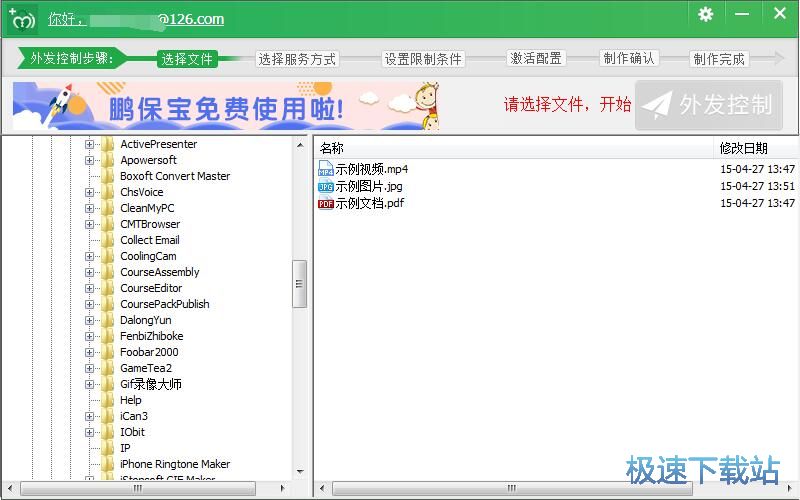Image resolution: width=800 pixels, height=500 pixels.
Task: Click the file list scroll left arrow
Action: (321, 488)
